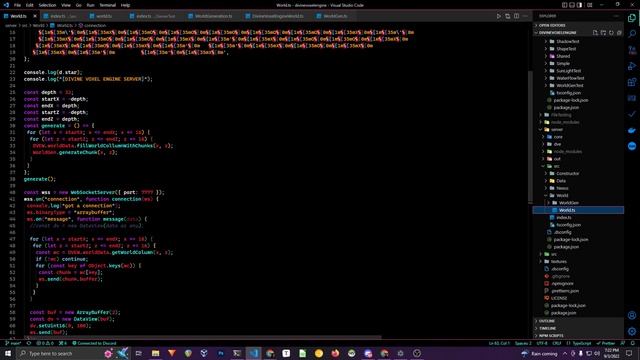Open the File menu
640x360 pixels.
[17, 5]
